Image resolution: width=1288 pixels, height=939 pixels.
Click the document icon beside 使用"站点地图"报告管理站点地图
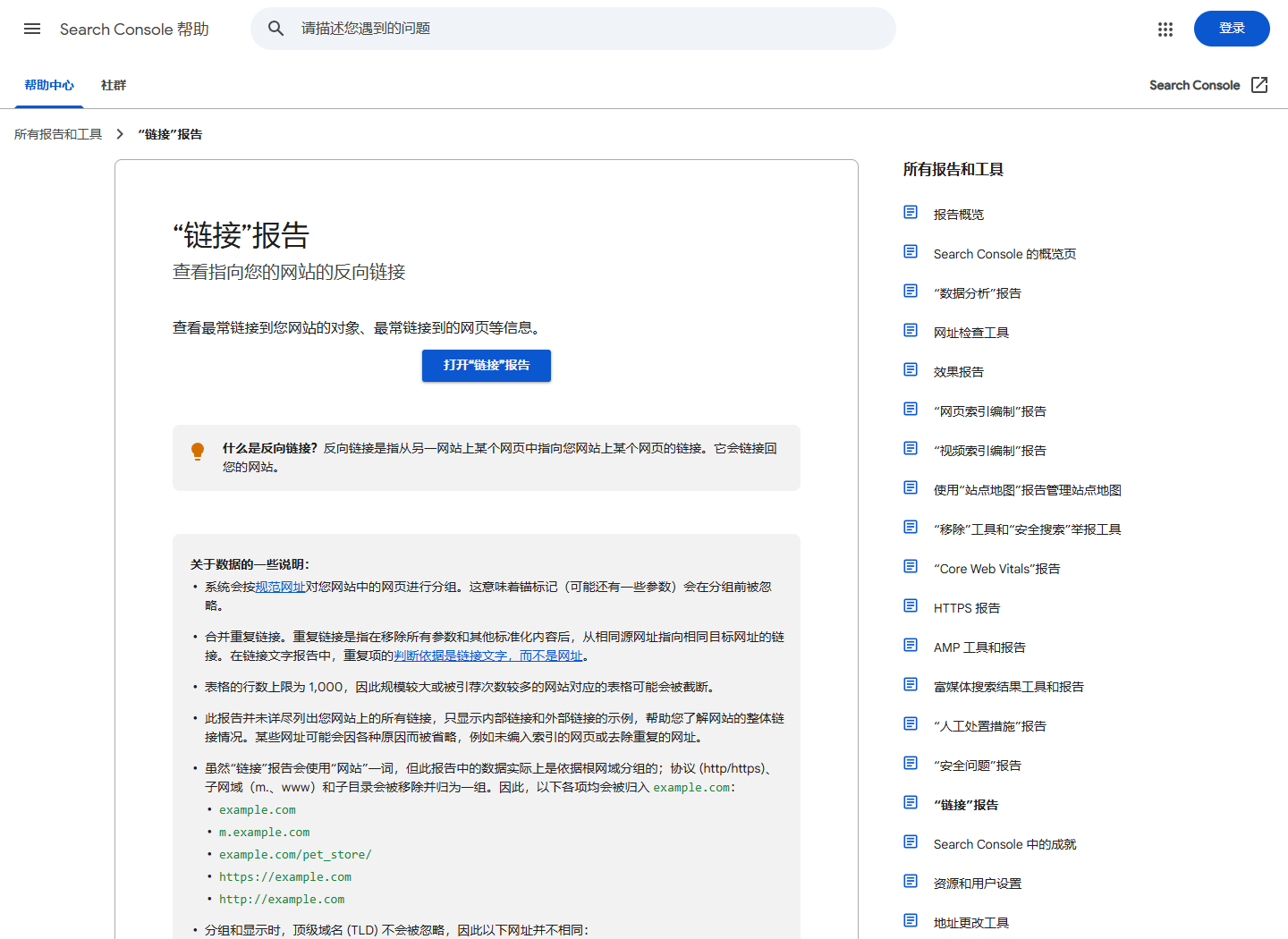pyautogui.click(x=911, y=487)
